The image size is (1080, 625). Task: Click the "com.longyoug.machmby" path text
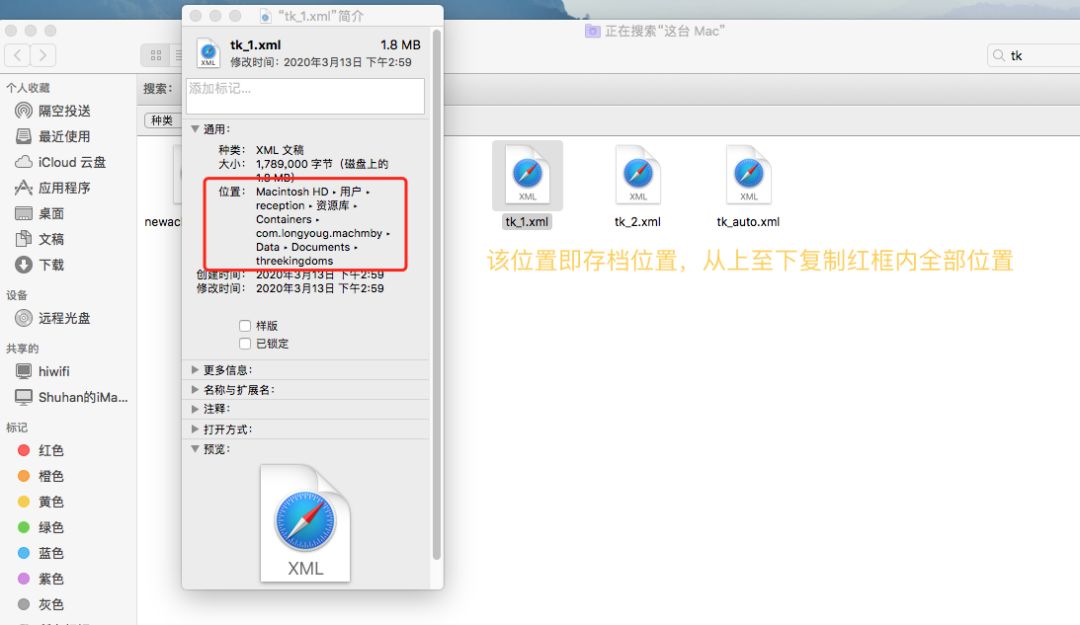point(319,233)
